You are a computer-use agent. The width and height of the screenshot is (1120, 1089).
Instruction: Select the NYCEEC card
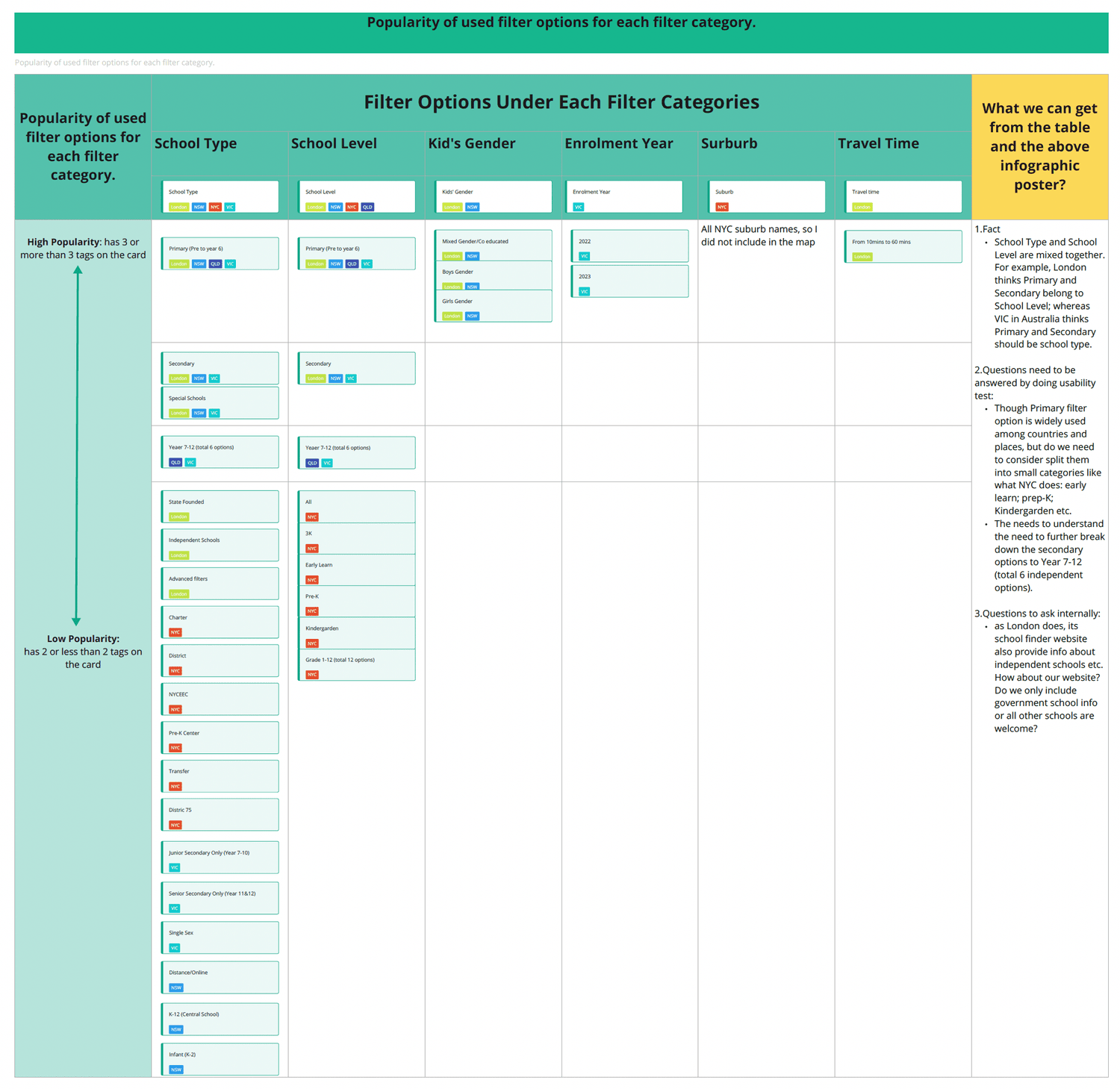pos(220,699)
